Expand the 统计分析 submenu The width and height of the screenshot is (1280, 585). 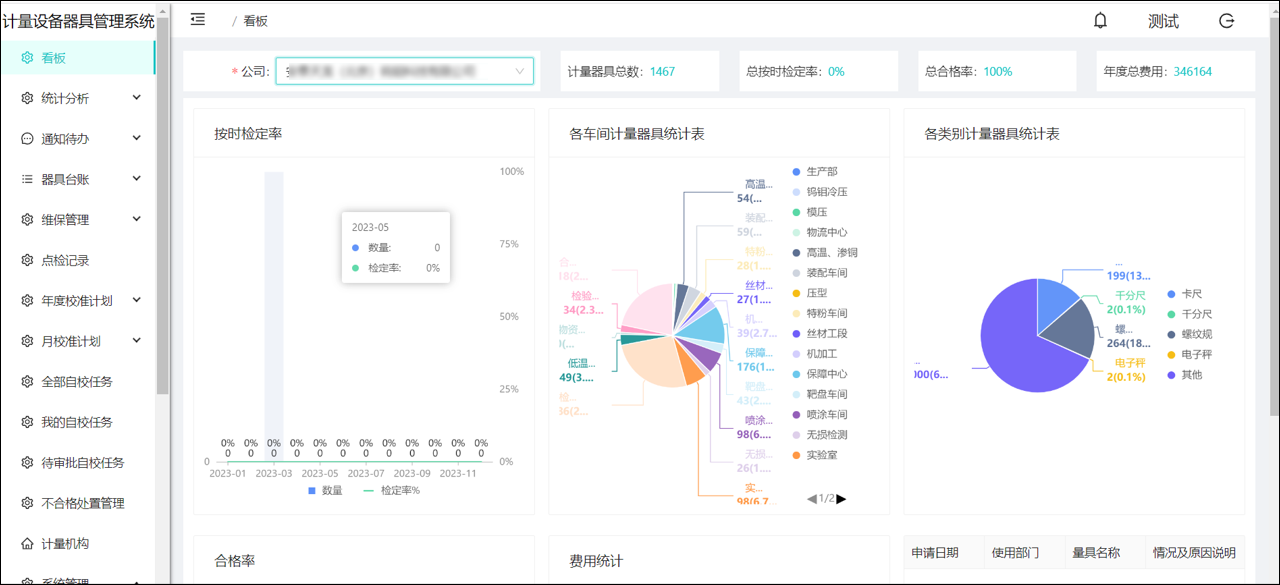(80, 98)
